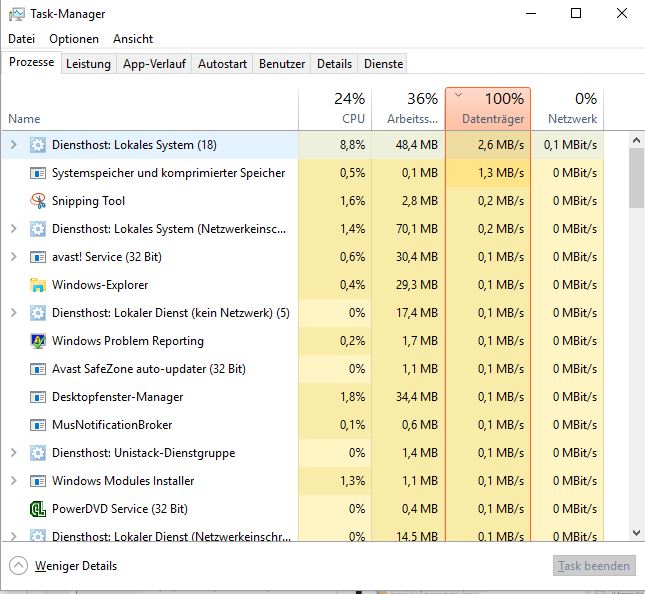Screen dimensions: 645x594
Task: Click the scrollbar down arrow
Action: click(x=636, y=533)
